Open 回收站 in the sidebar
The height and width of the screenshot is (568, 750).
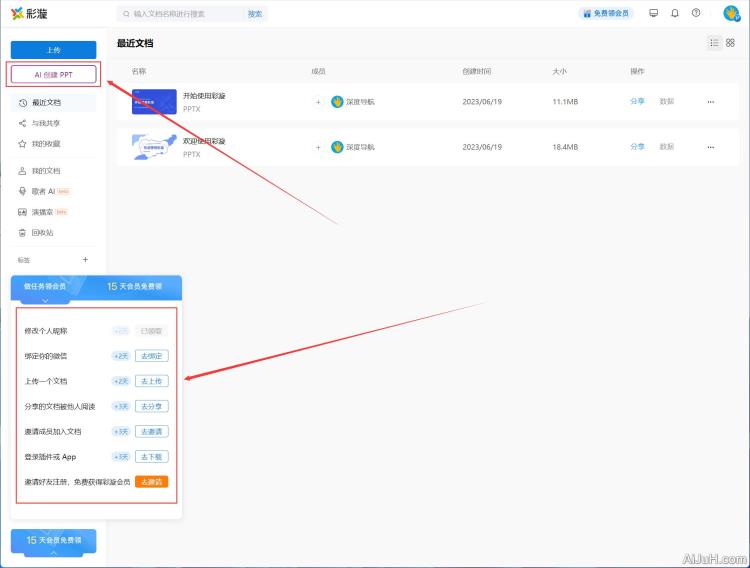41,232
